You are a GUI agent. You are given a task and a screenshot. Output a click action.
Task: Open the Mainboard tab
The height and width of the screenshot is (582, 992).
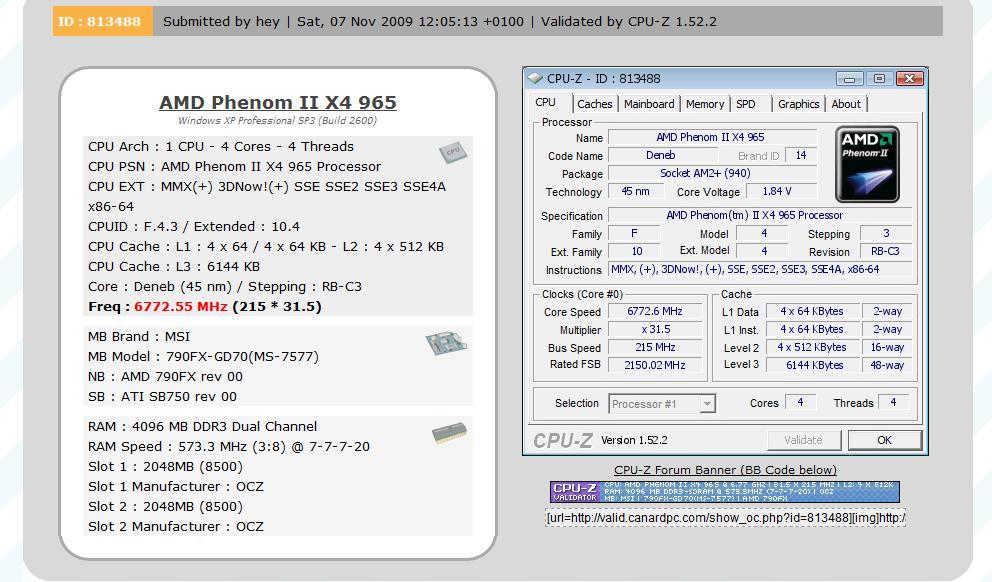pos(649,104)
